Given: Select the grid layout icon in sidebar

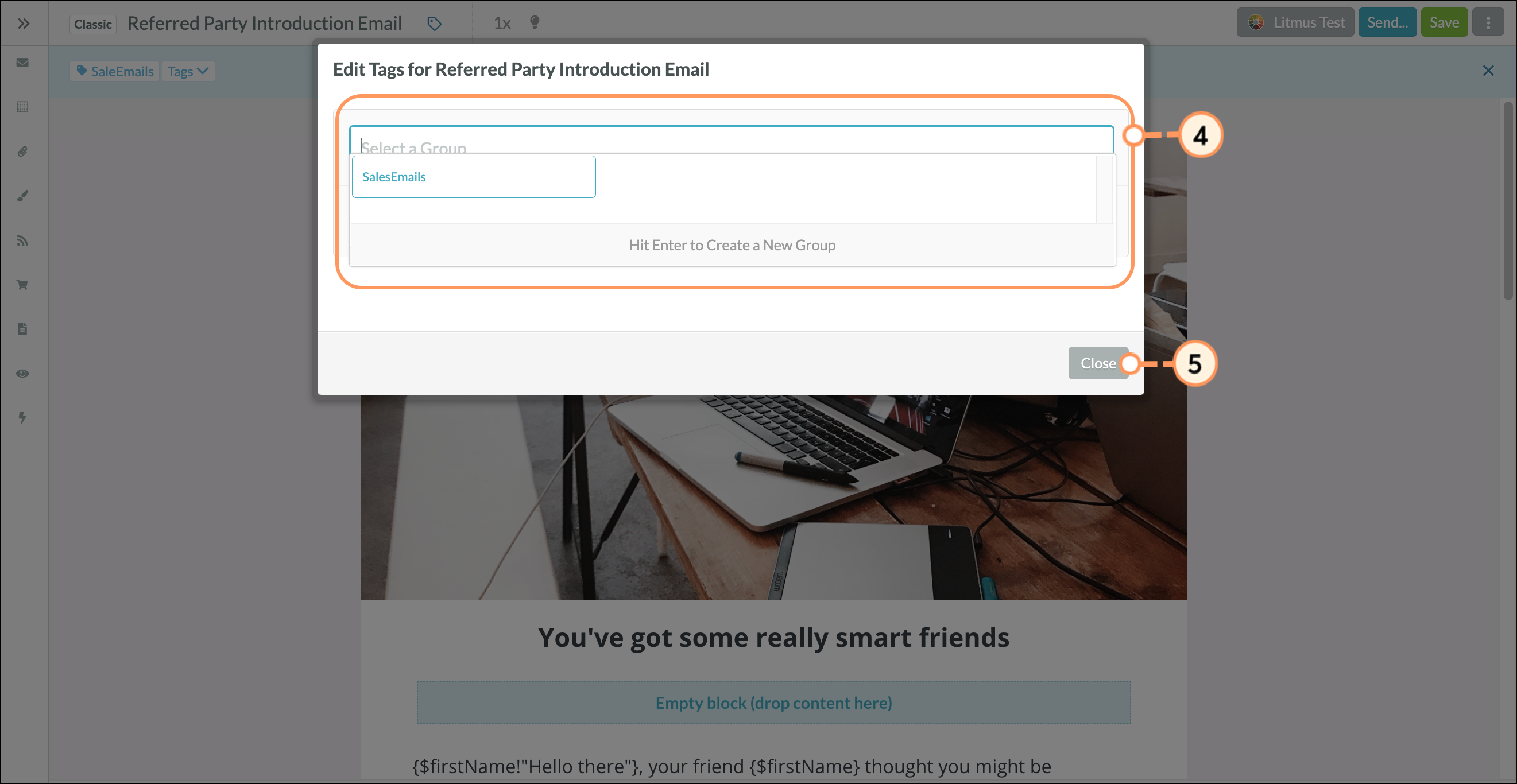Looking at the screenshot, I should coord(22,107).
